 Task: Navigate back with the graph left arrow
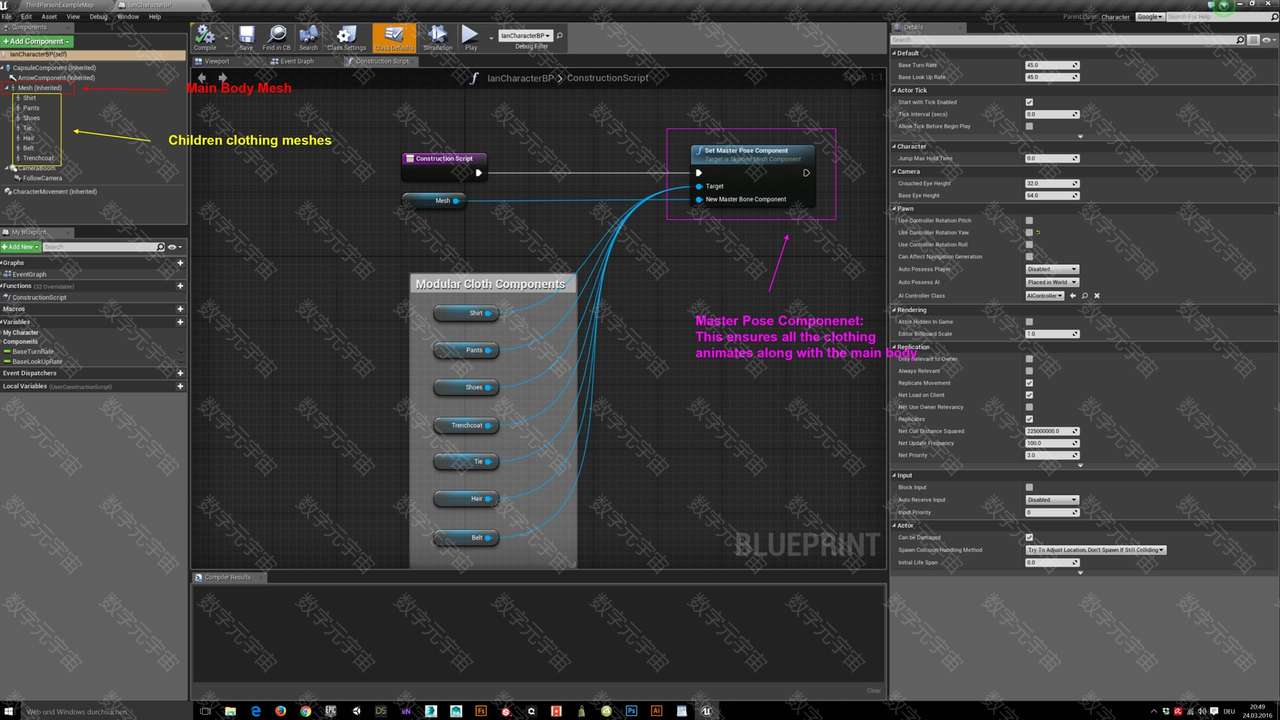click(x=202, y=77)
